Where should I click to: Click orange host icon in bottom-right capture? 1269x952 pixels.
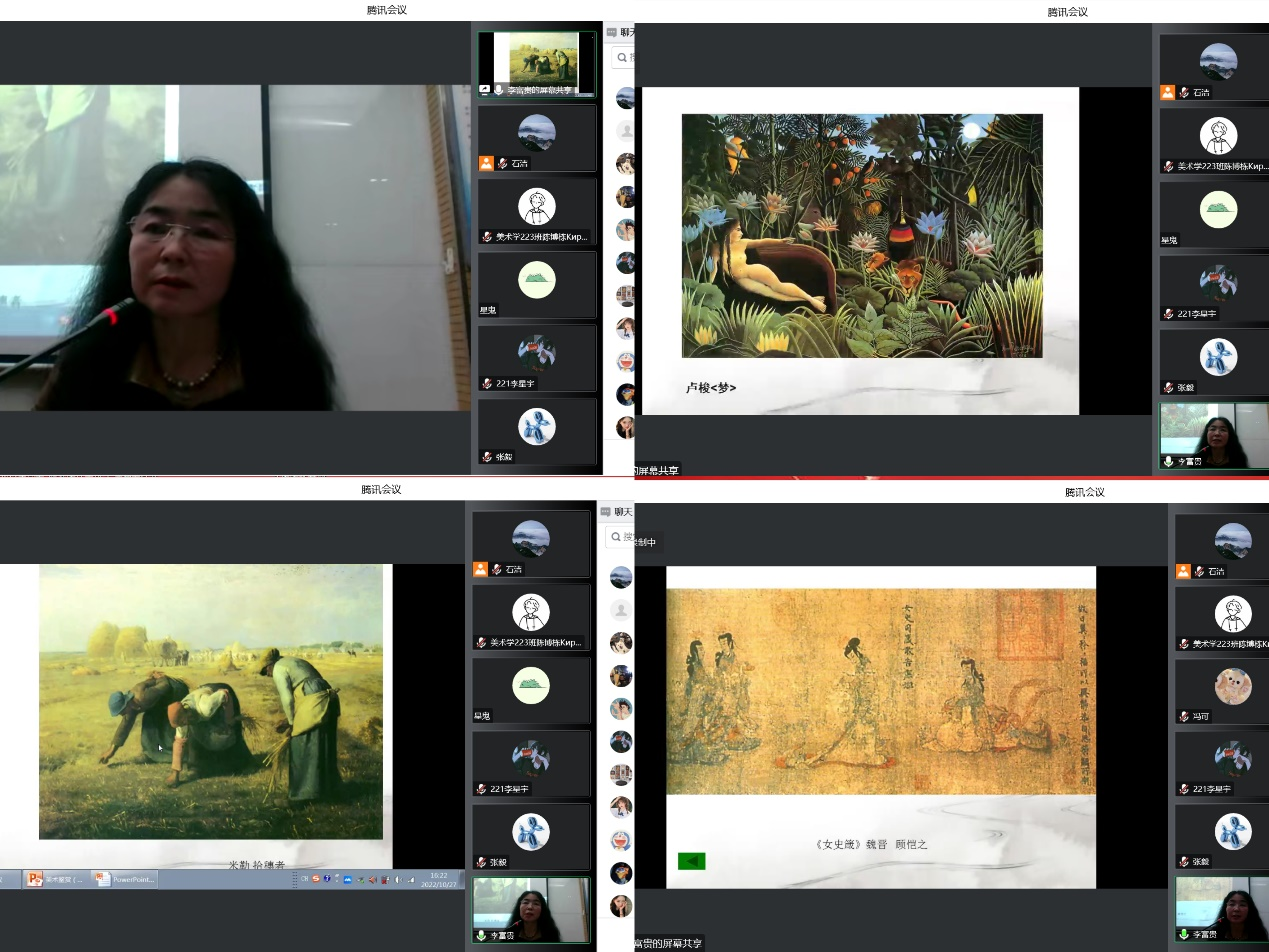click(x=1183, y=571)
